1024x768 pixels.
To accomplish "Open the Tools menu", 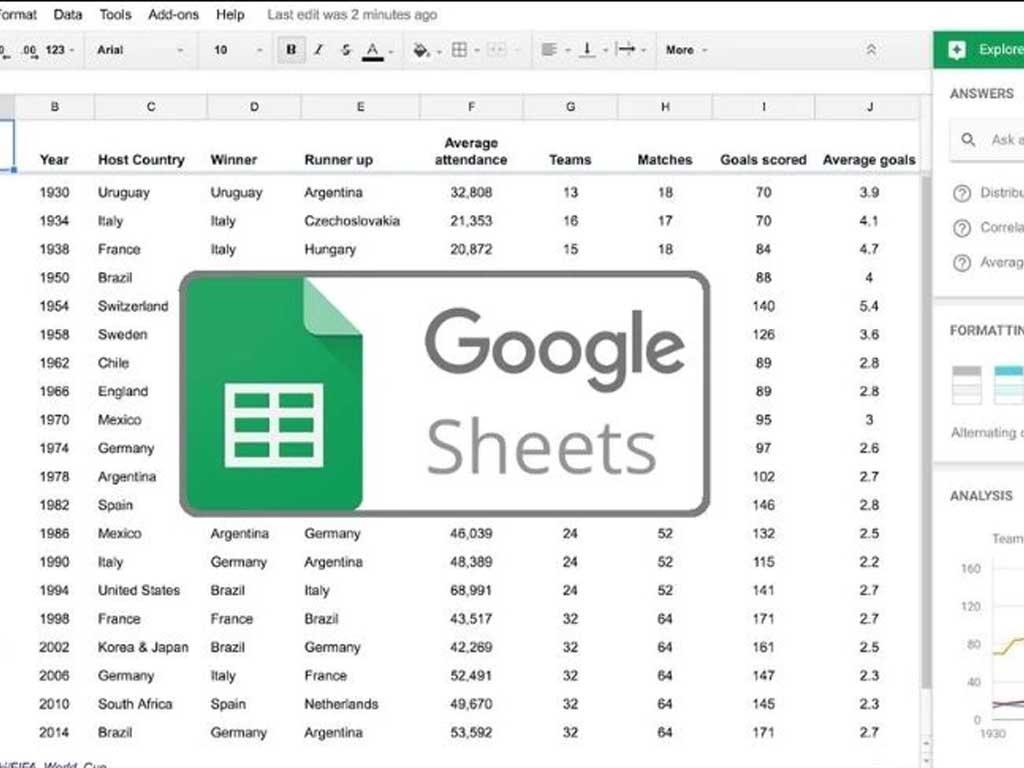I will pyautogui.click(x=116, y=14).
